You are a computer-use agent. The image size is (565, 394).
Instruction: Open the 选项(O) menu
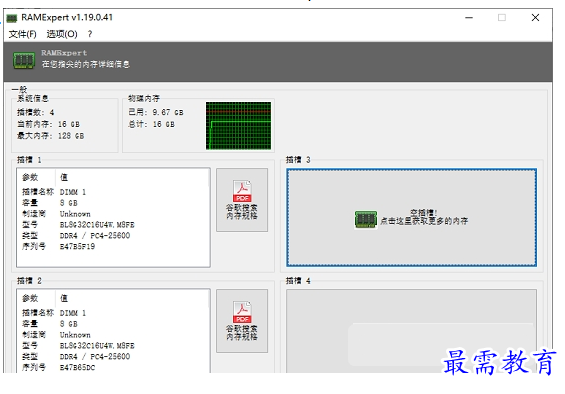[x=62, y=34]
